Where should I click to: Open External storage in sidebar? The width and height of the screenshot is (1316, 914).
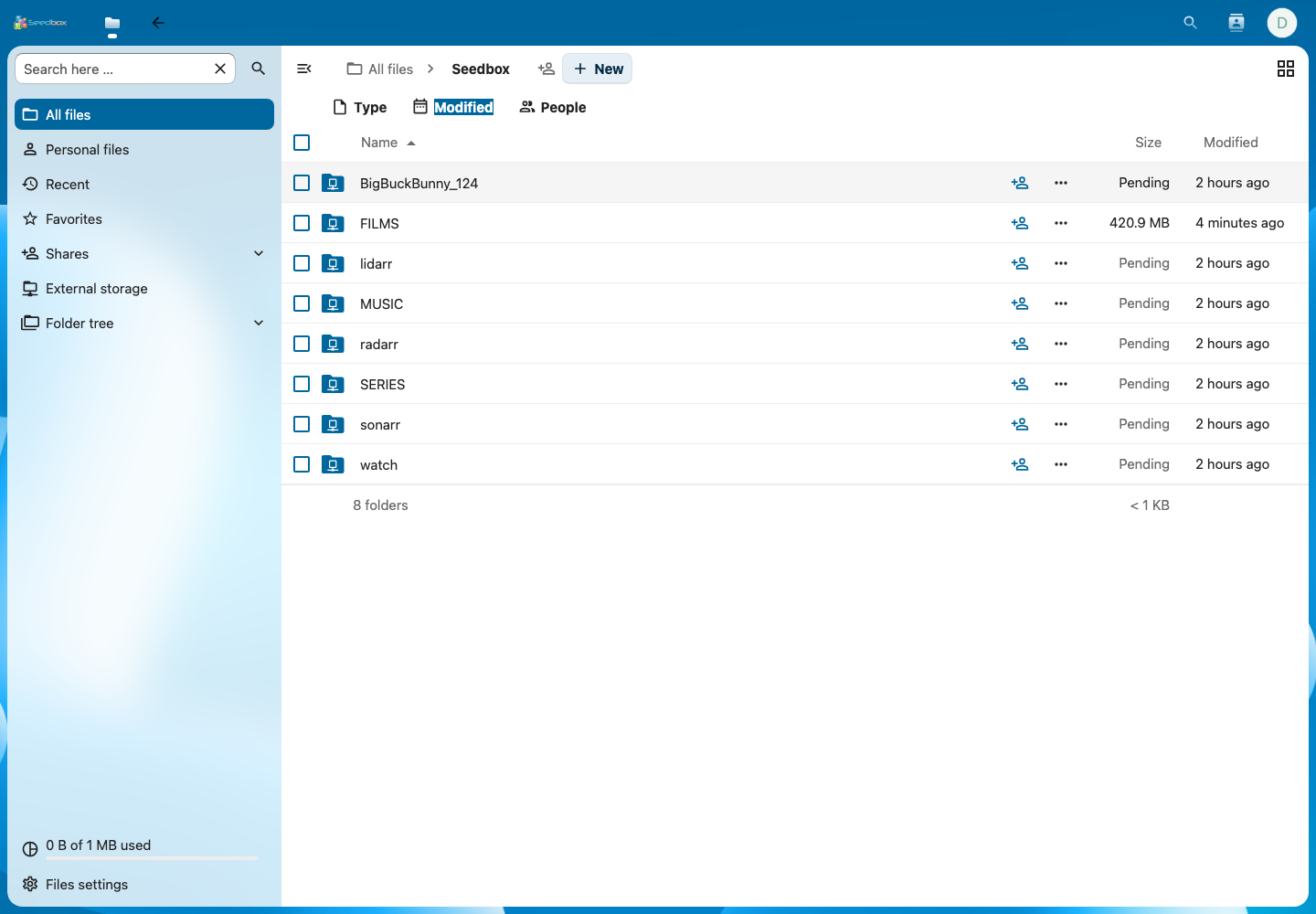pyautogui.click(x=144, y=288)
